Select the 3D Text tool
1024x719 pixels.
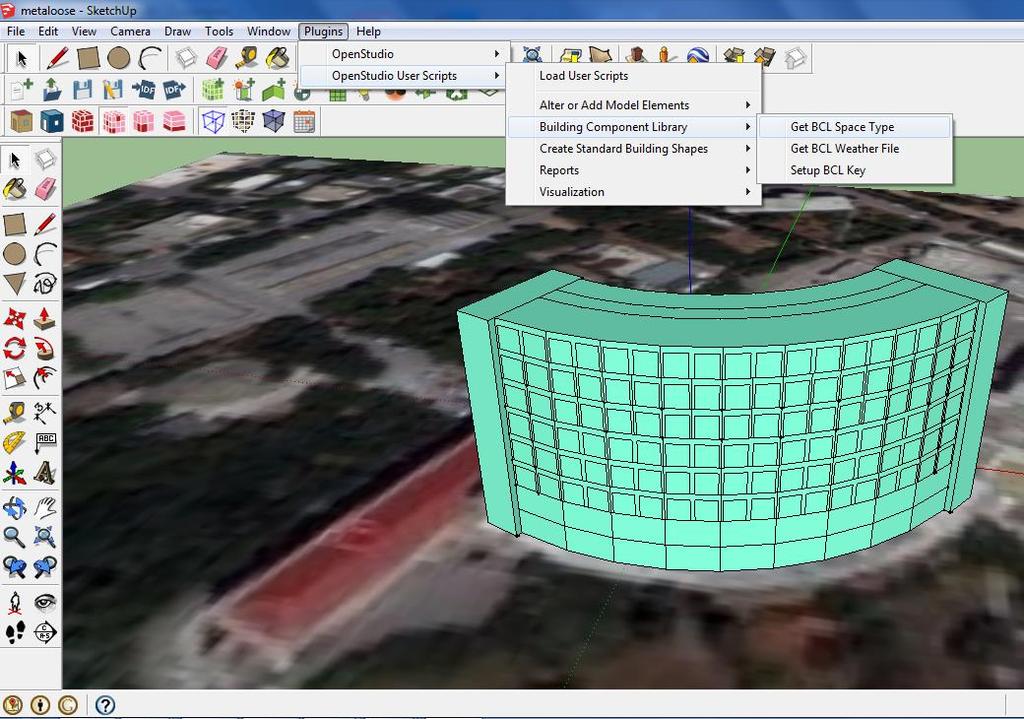pos(45,473)
